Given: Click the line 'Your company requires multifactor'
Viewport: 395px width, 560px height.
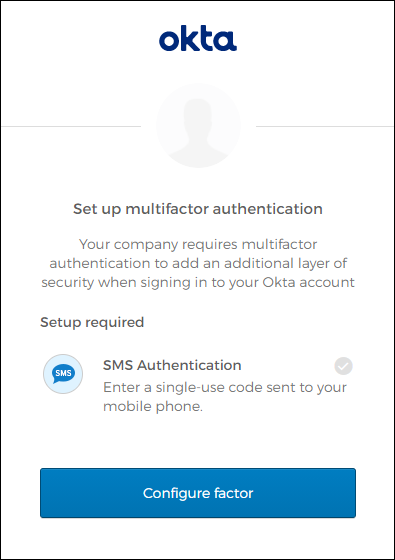Looking at the screenshot, I should click(x=198, y=245).
